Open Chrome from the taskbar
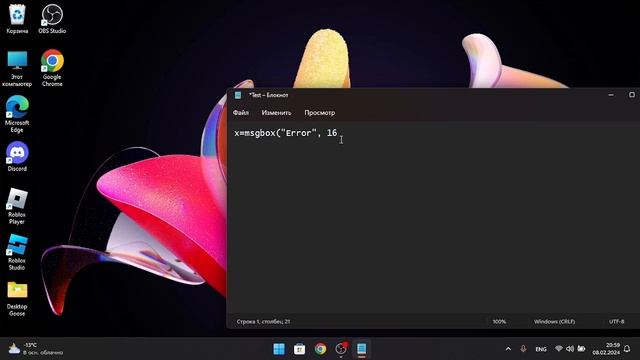 pos(320,349)
